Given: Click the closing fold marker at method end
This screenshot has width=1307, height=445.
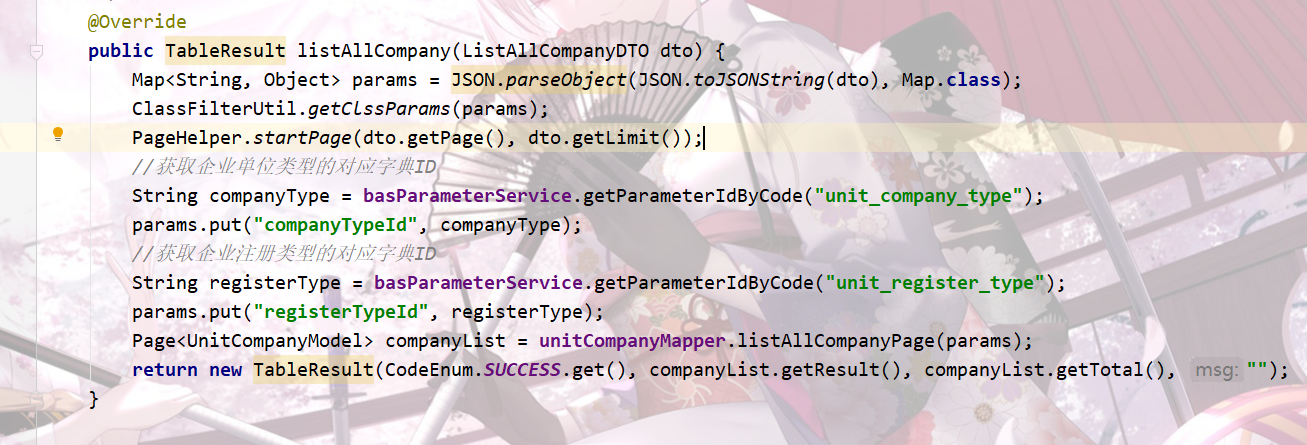Looking at the screenshot, I should pyautogui.click(x=36, y=398).
